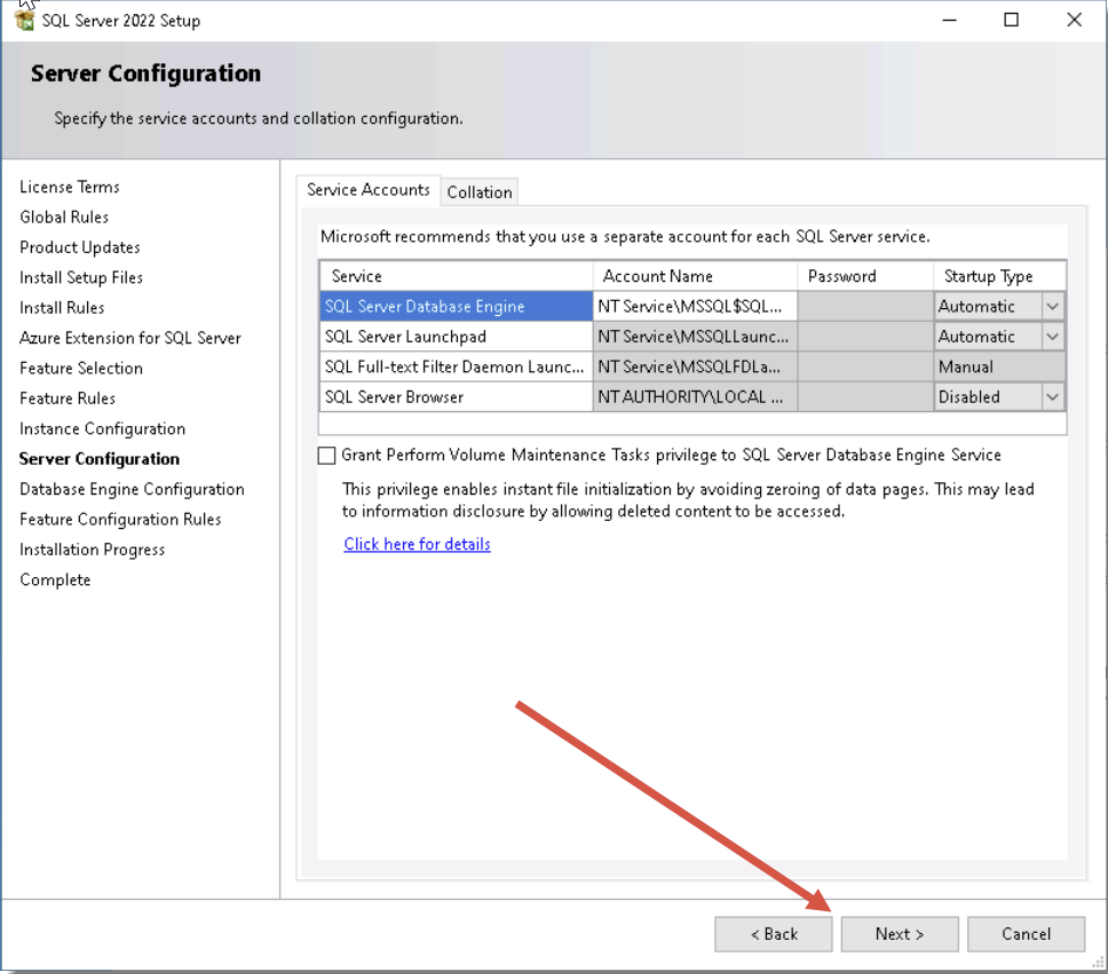
Task: Enable Grant Perform Volume Maintenance Tasks checkbox
Action: (x=326, y=455)
